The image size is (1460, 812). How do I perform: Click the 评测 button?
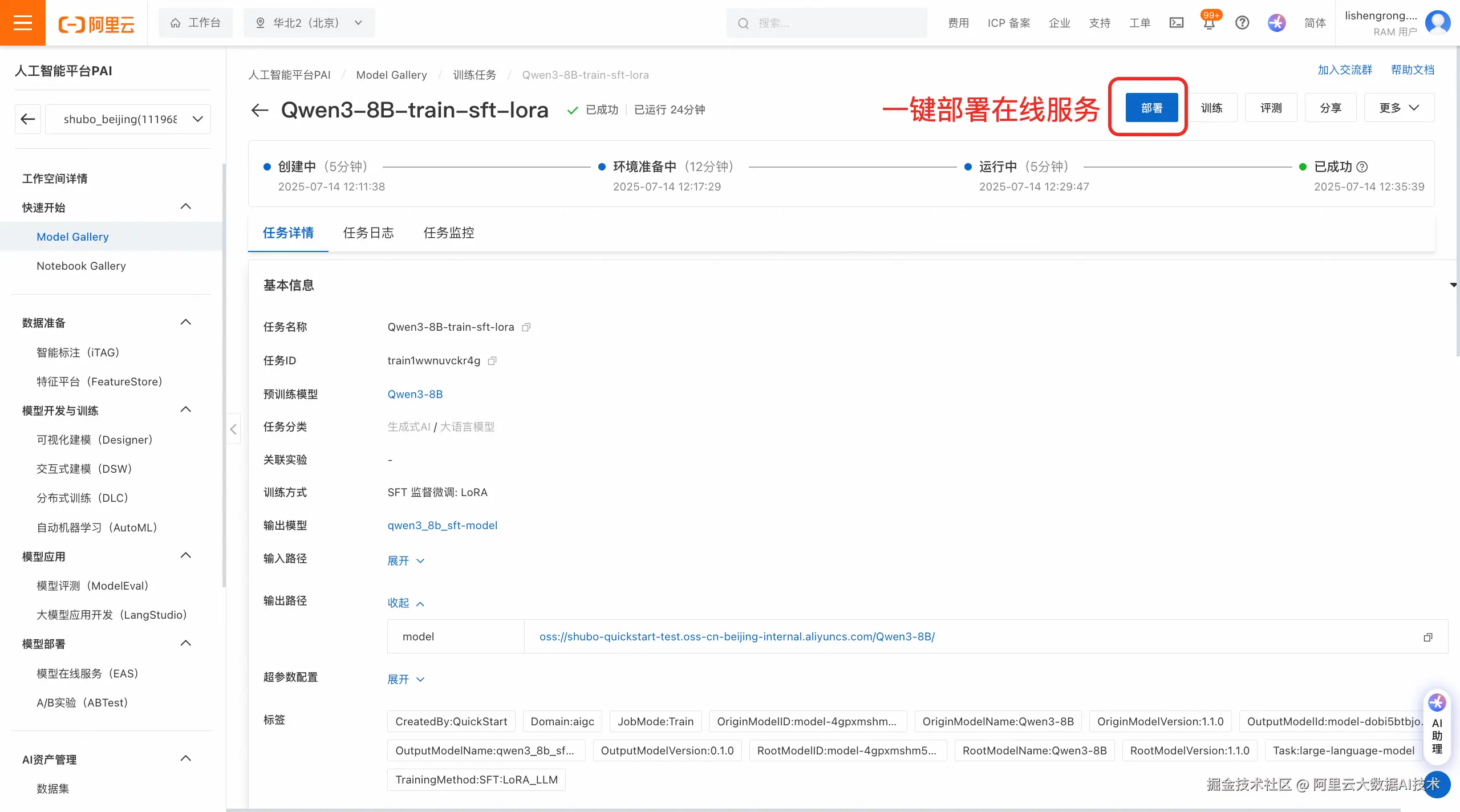coord(1271,108)
